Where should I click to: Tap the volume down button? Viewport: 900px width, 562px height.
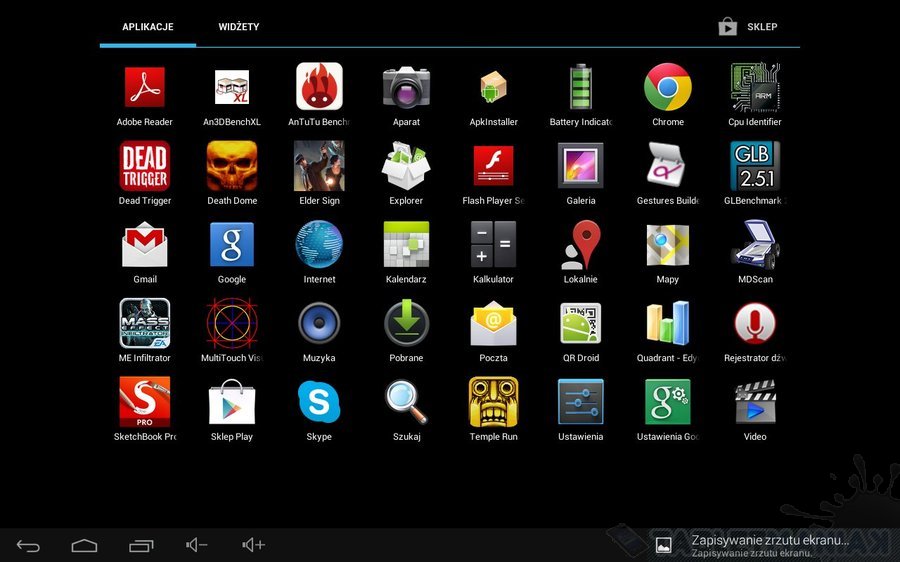197,545
